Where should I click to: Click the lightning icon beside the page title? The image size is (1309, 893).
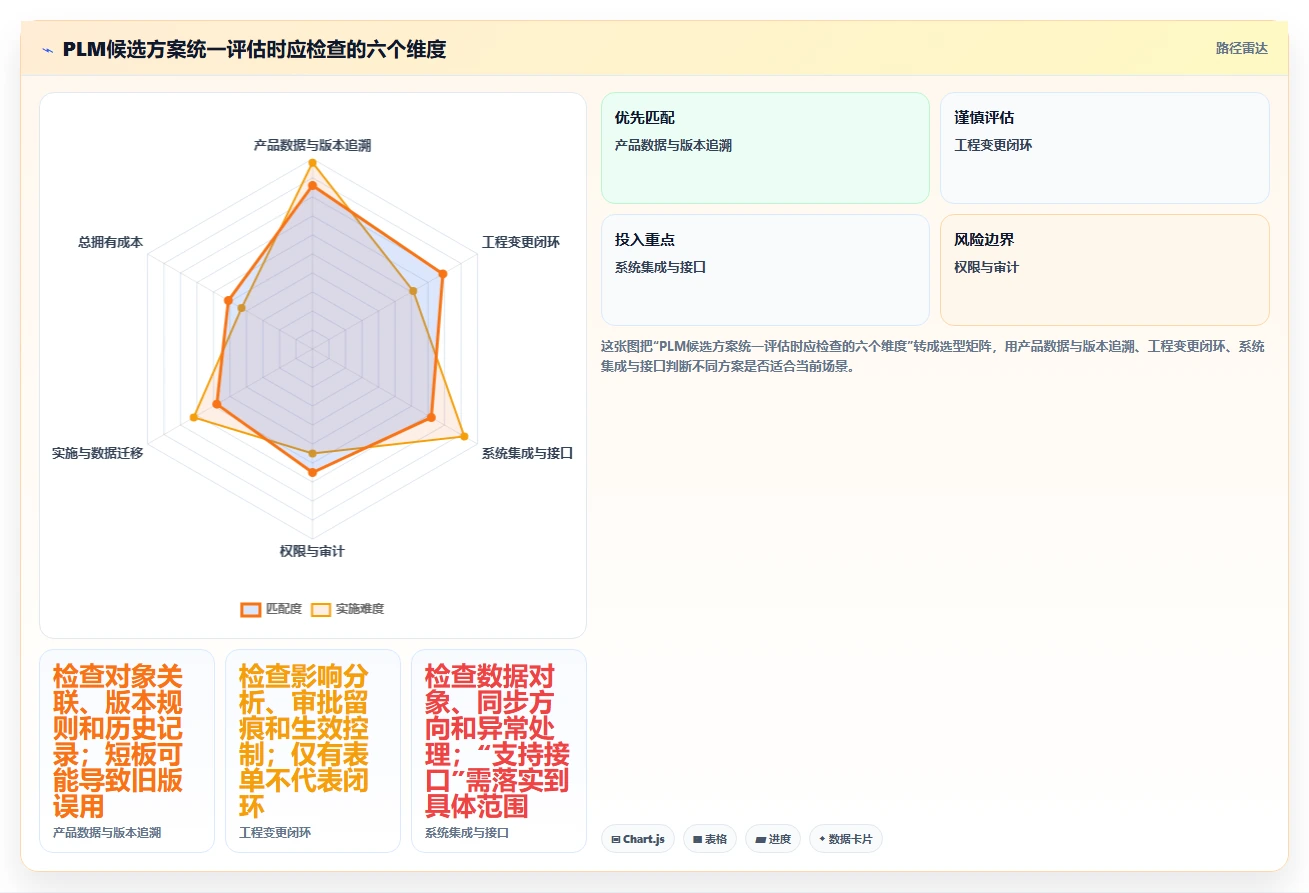(x=47, y=49)
